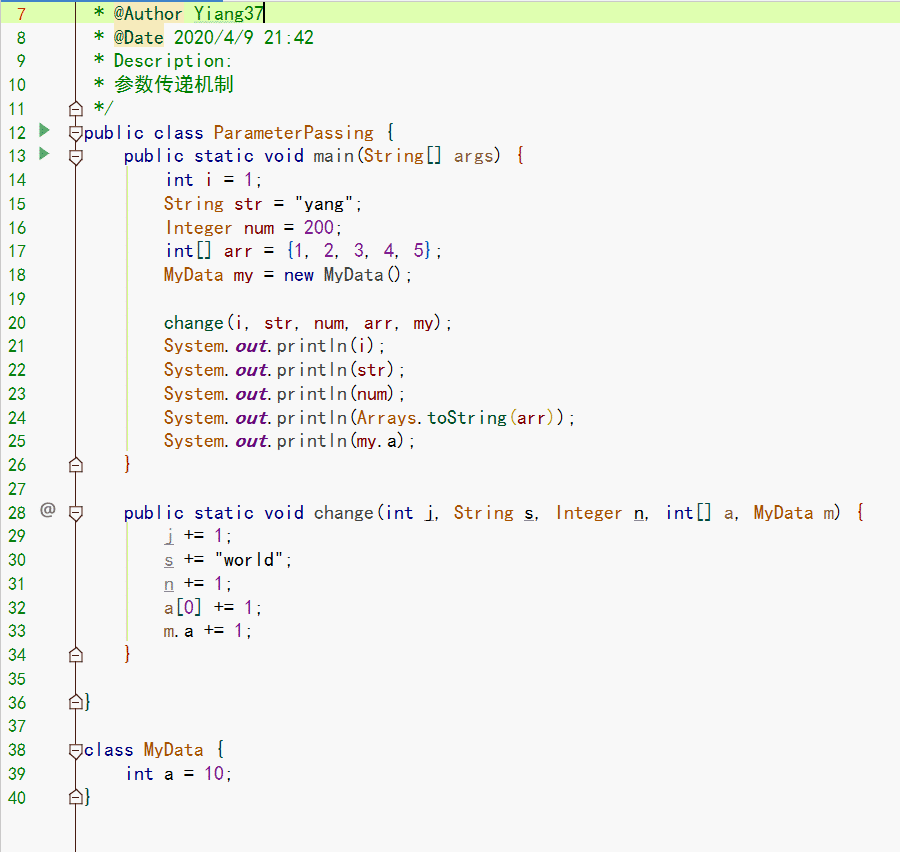This screenshot has height=852, width=900.
Task: Click the @ recursive marker on line 28
Action: pos(48,510)
